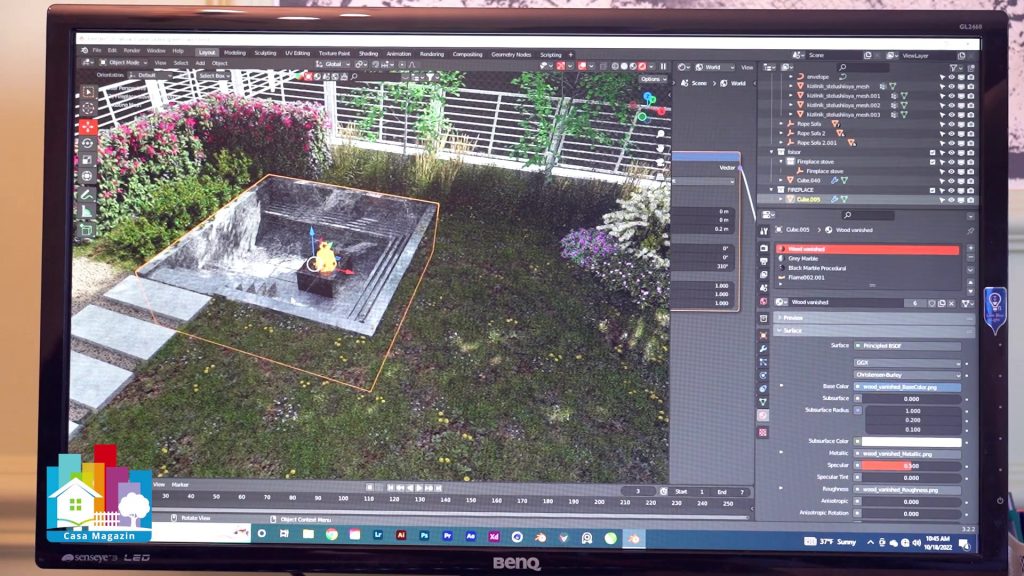Viewport: 1024px width, 576px height.
Task: Switch to the Shading workspace tab
Action: (x=368, y=53)
